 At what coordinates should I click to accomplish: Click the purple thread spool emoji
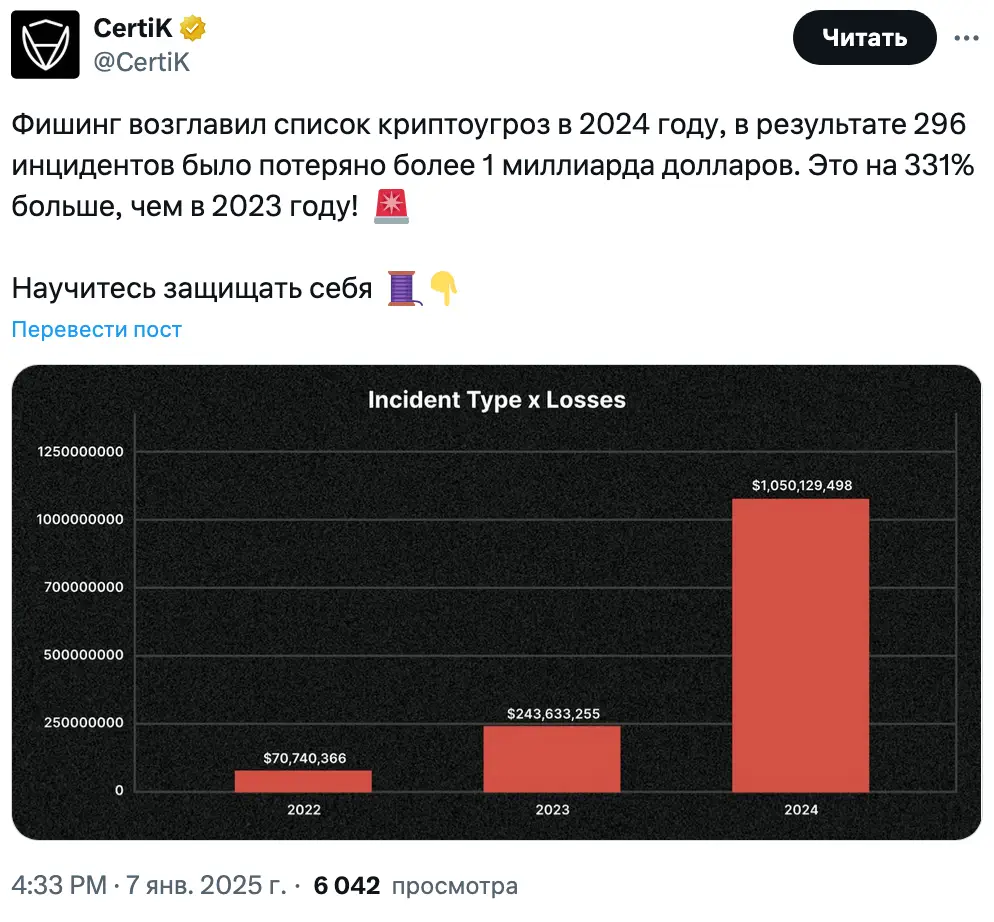click(x=404, y=289)
